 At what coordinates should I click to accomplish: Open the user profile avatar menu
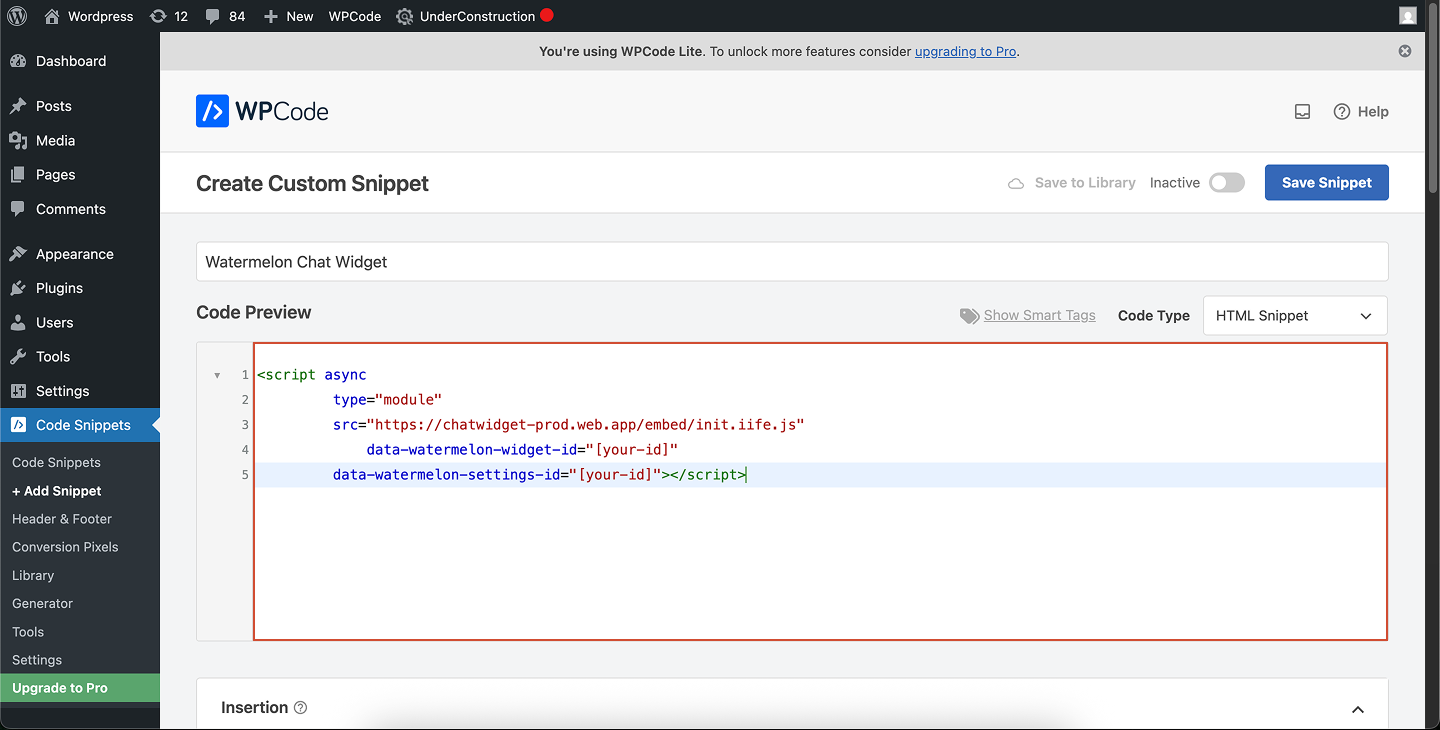pos(1408,15)
